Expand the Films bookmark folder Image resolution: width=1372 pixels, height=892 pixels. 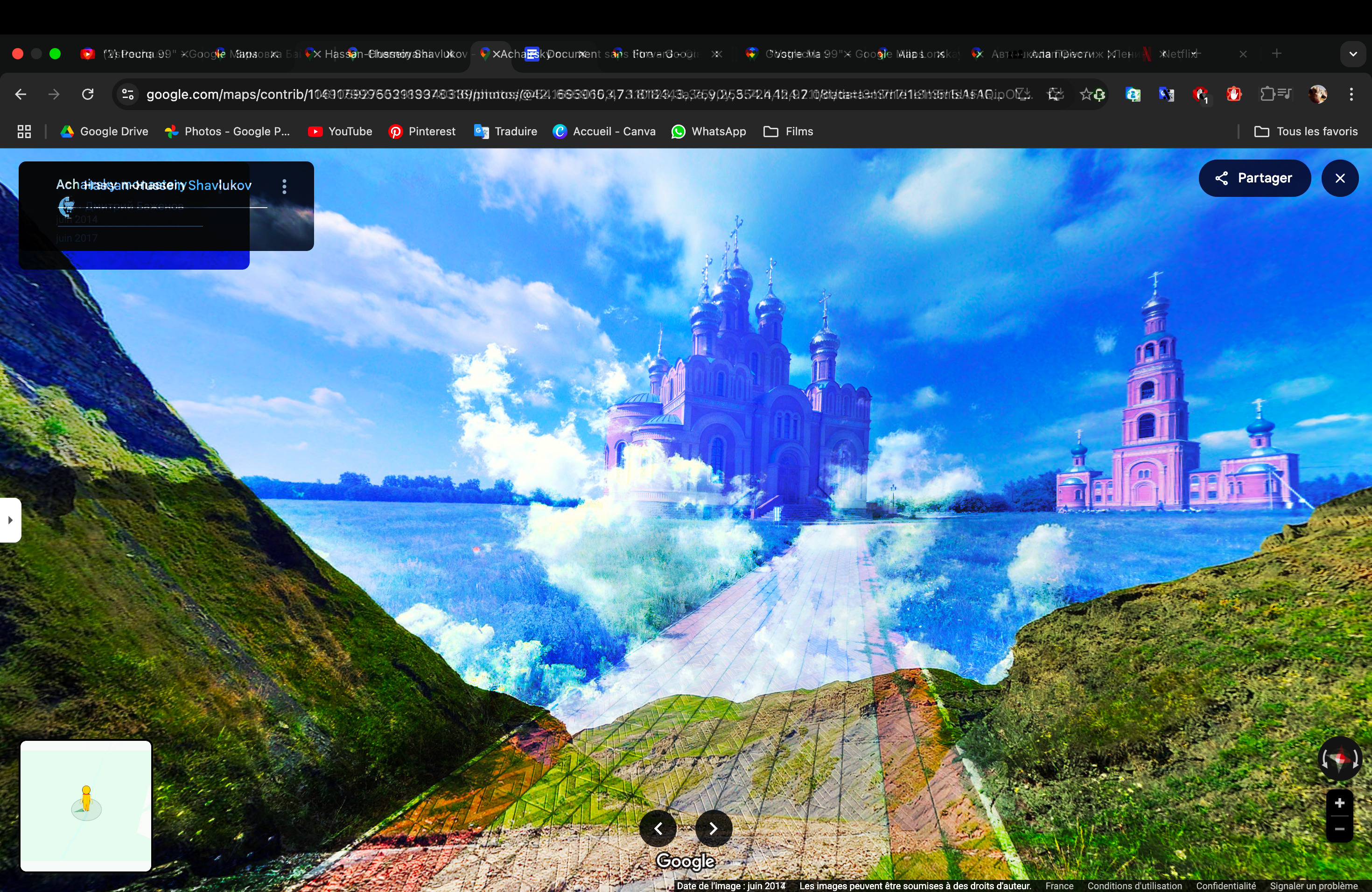pos(788,132)
